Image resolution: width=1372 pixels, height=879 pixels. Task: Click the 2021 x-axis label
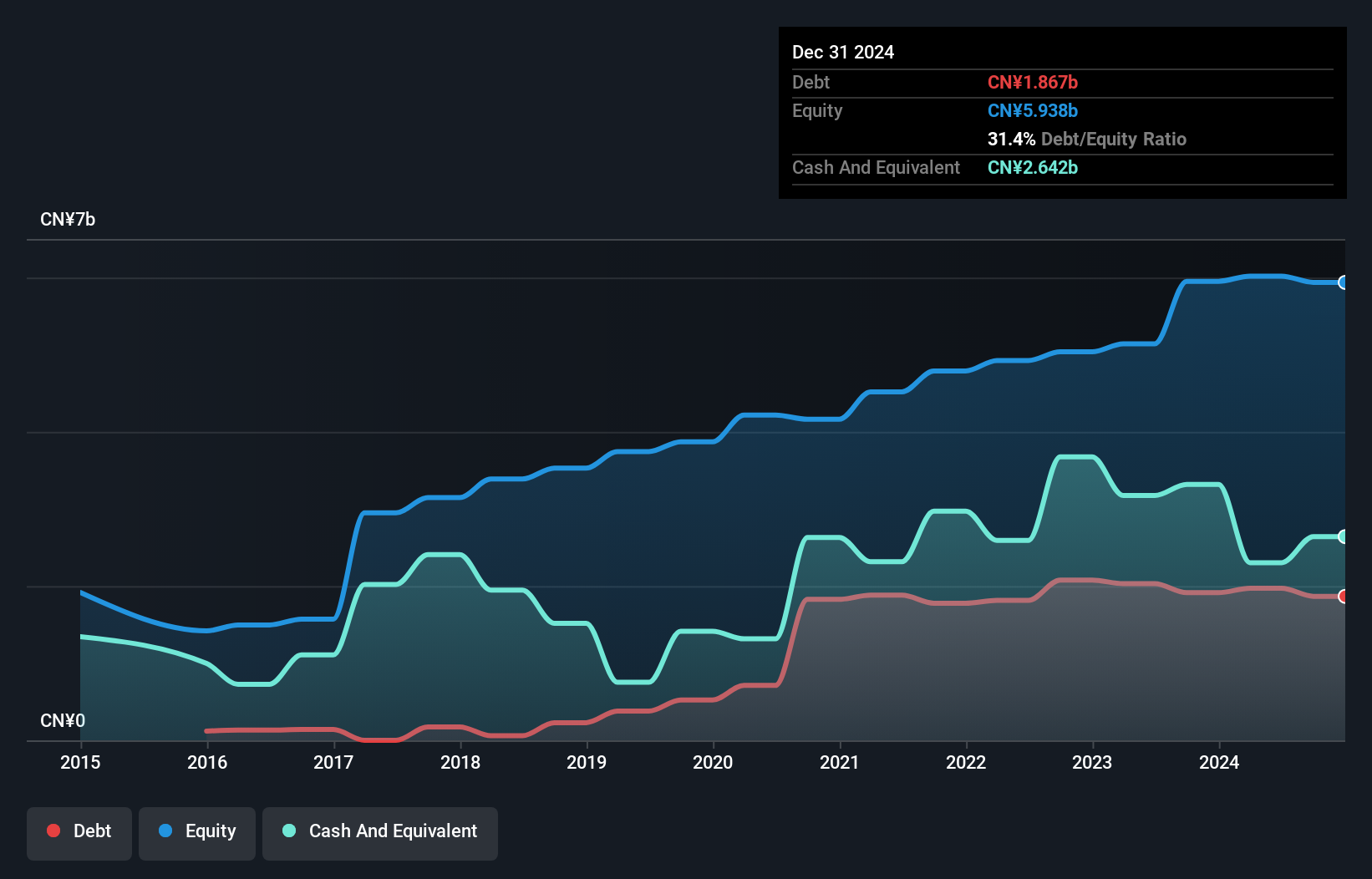click(840, 762)
